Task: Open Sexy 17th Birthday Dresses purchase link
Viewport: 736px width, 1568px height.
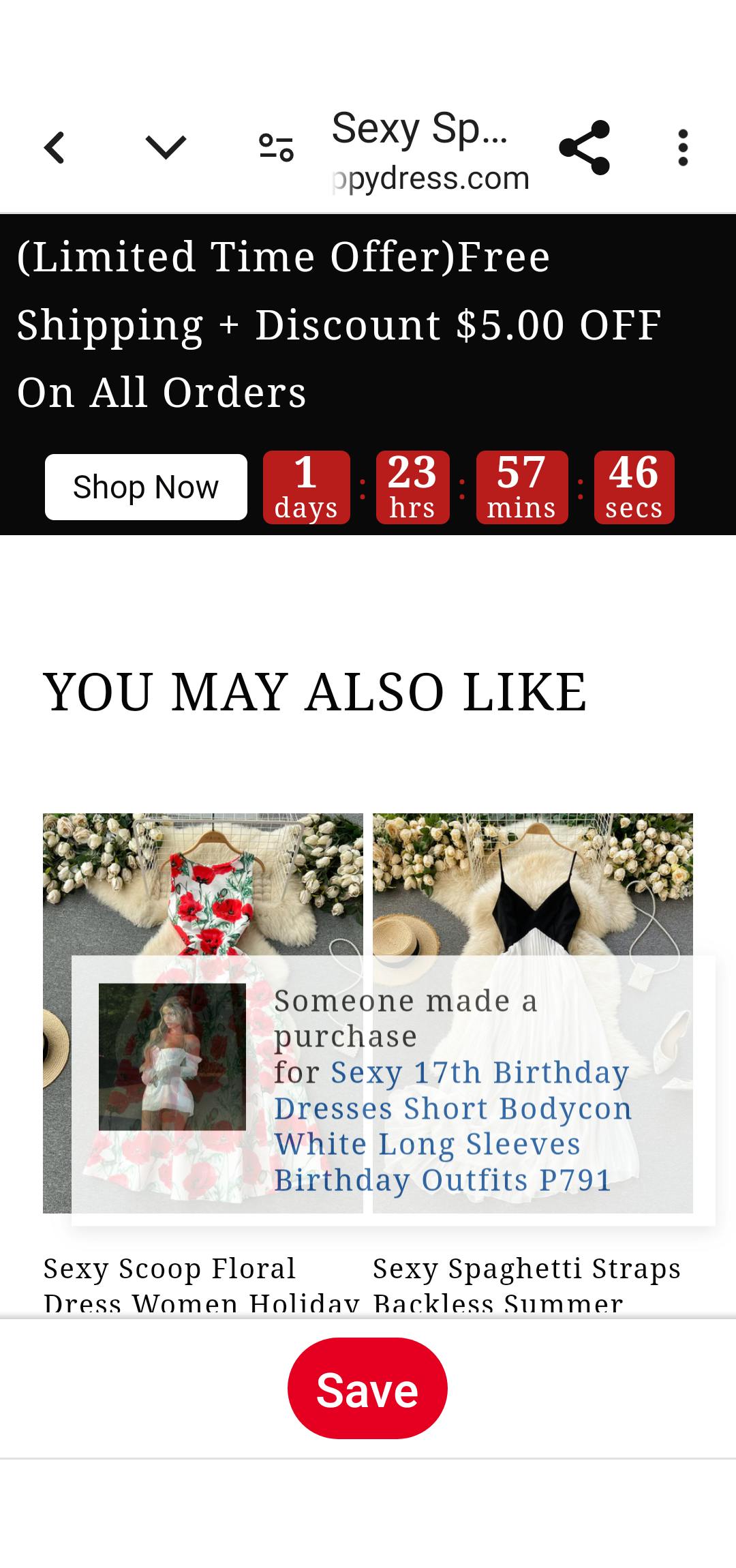Action: point(453,1126)
